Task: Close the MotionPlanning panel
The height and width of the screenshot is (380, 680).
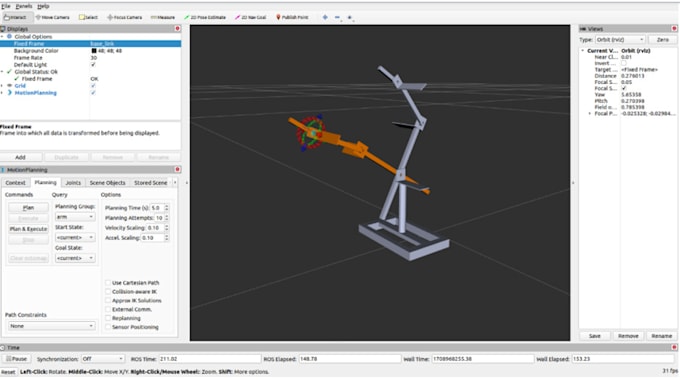Action: coord(177,170)
